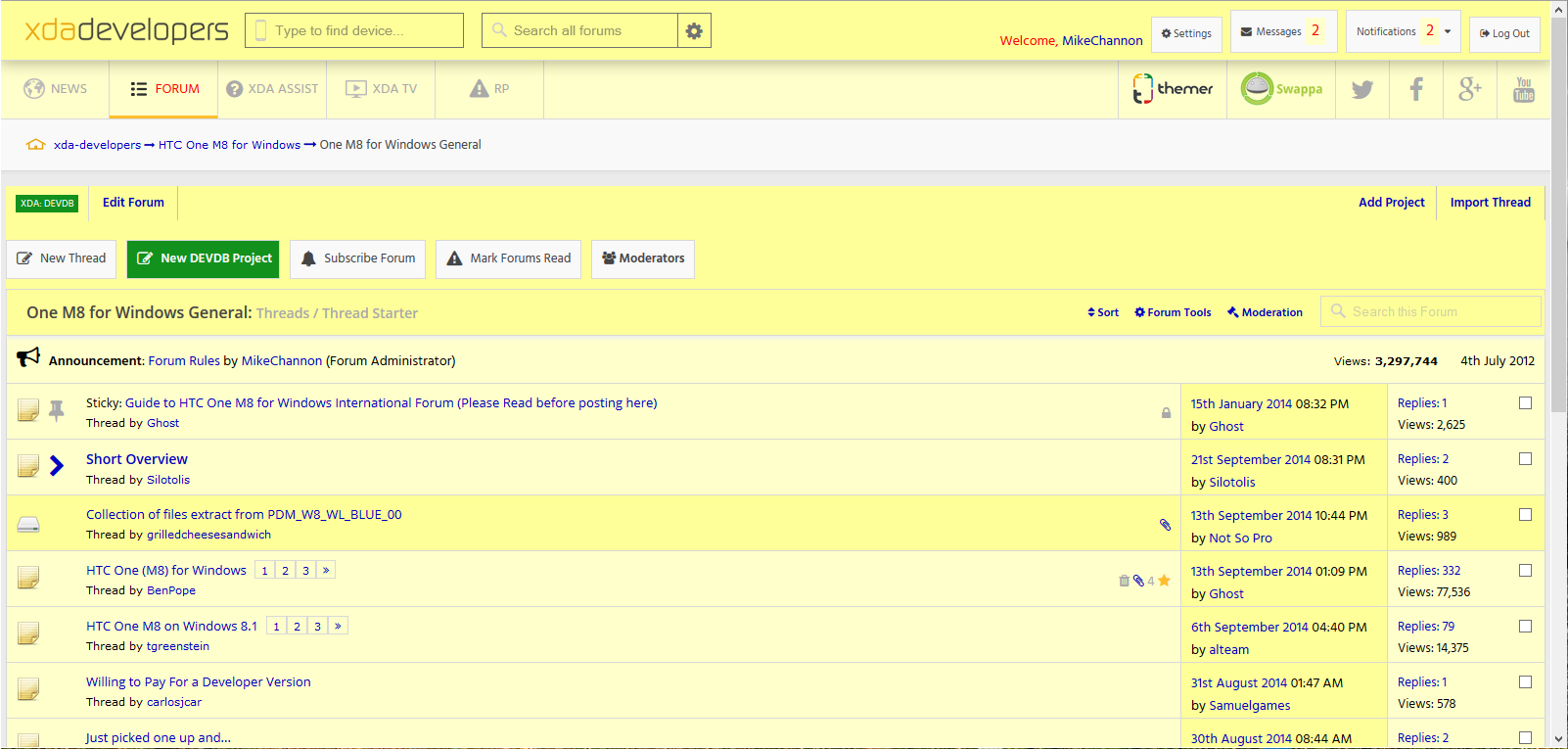The image size is (1568, 749).
Task: Open the NEWS tab
Action: pyautogui.click(x=56, y=89)
